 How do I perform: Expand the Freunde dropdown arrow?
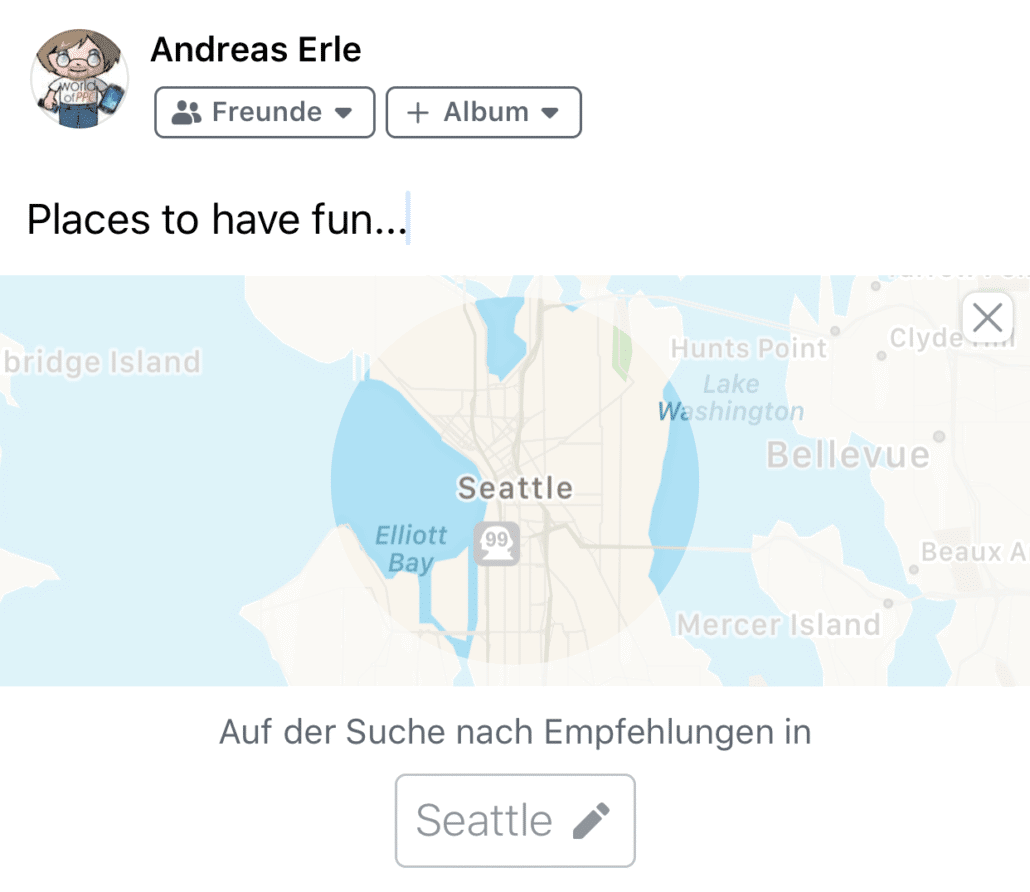(x=343, y=113)
